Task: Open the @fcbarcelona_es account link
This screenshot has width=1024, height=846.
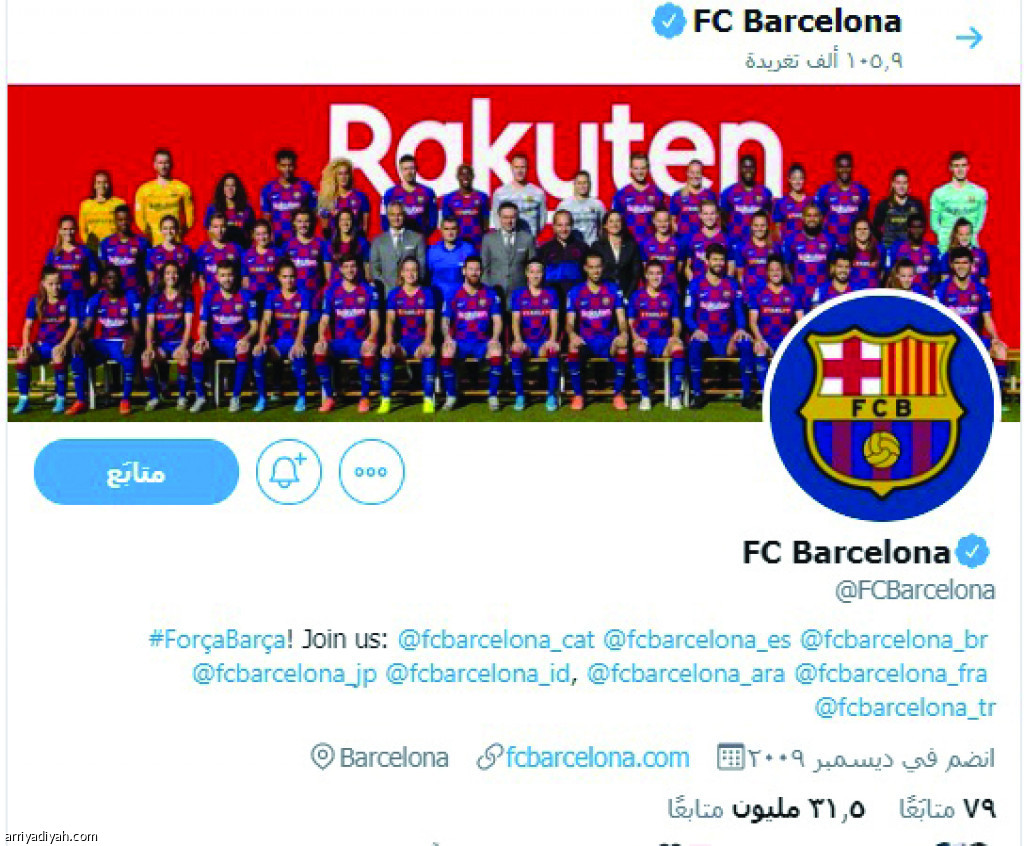Action: click(697, 640)
